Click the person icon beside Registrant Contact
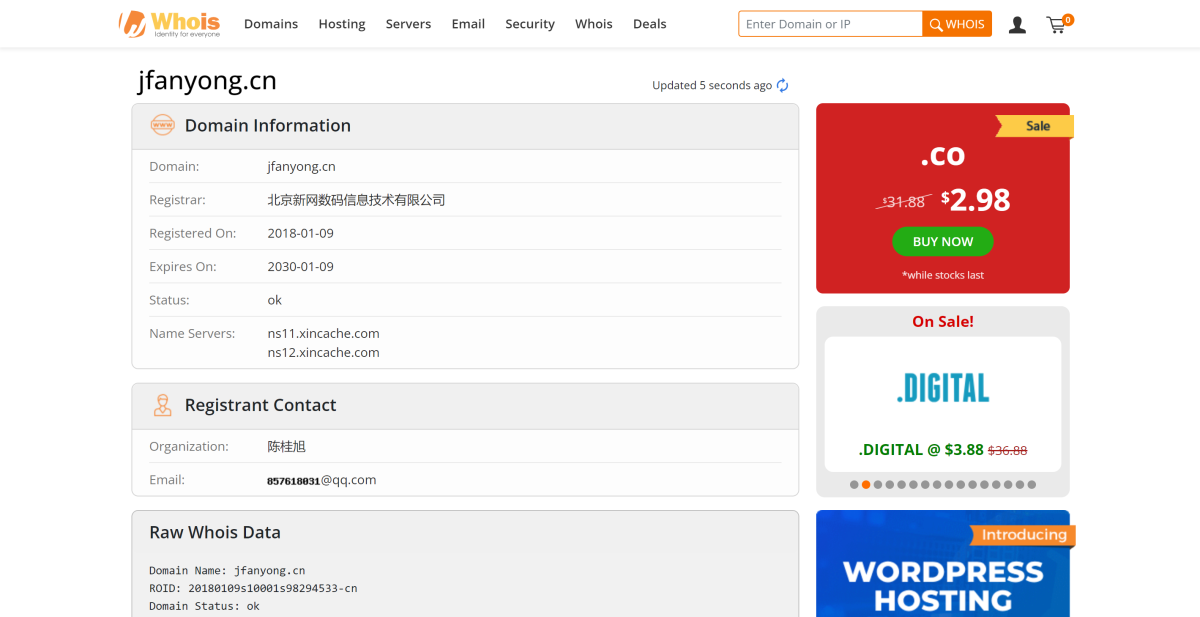 pyautogui.click(x=163, y=405)
